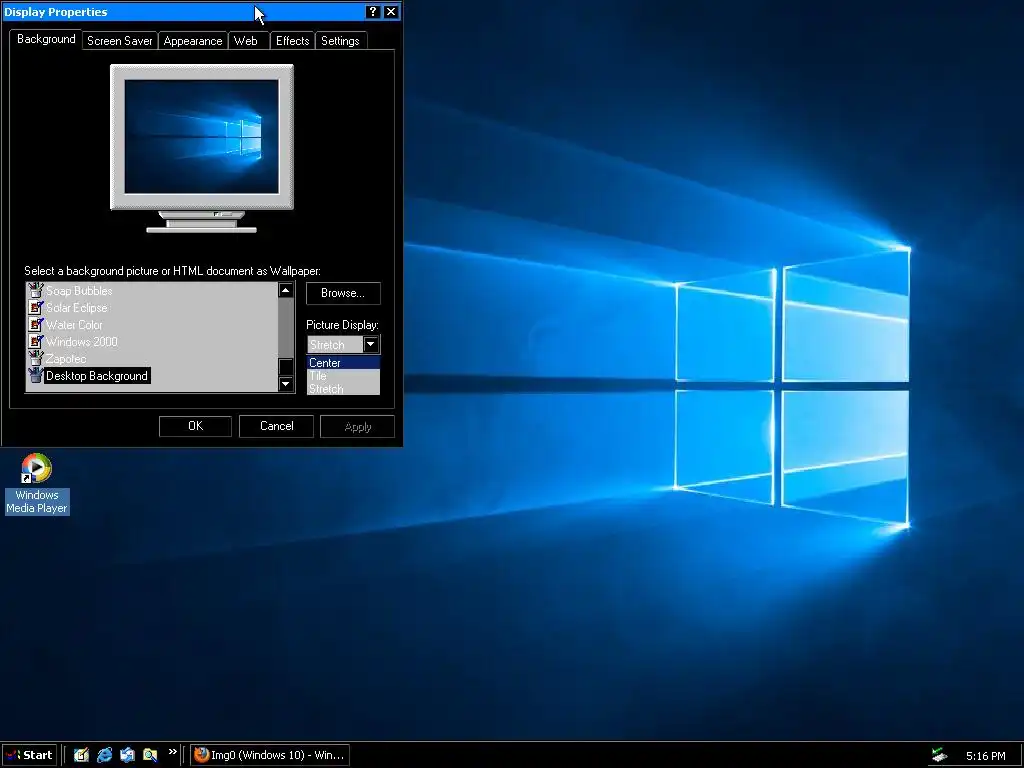Select Zapotec wallpaper name

click(65, 359)
